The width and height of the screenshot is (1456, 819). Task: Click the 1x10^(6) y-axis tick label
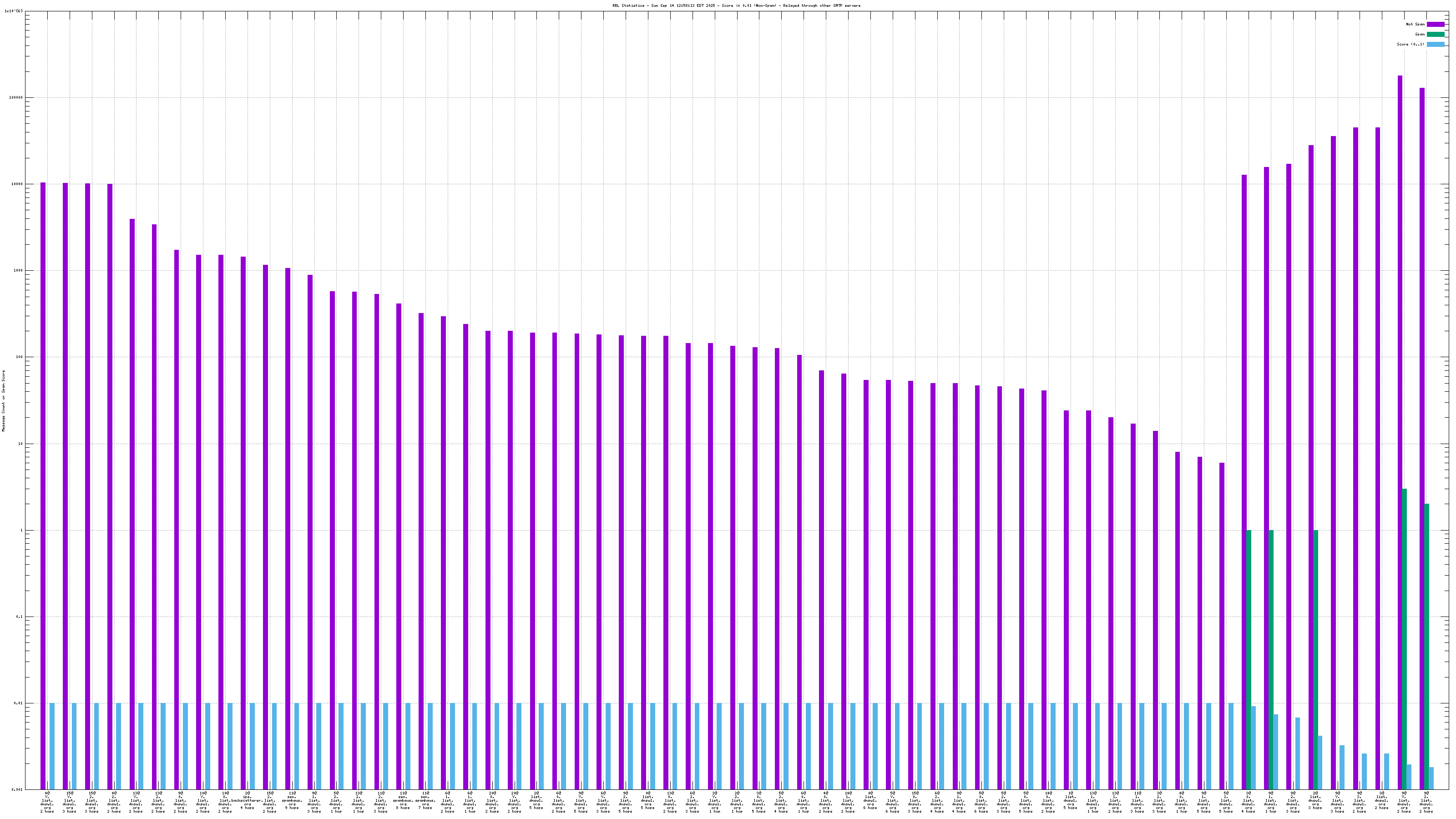click(14, 11)
